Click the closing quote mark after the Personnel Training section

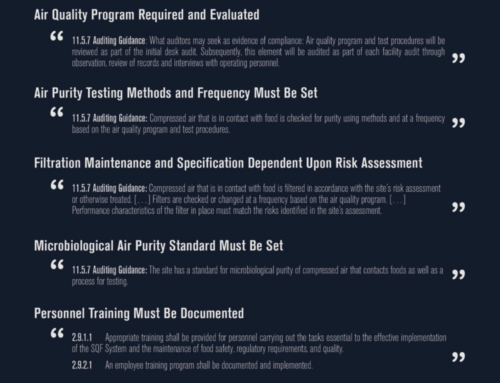(x=458, y=357)
